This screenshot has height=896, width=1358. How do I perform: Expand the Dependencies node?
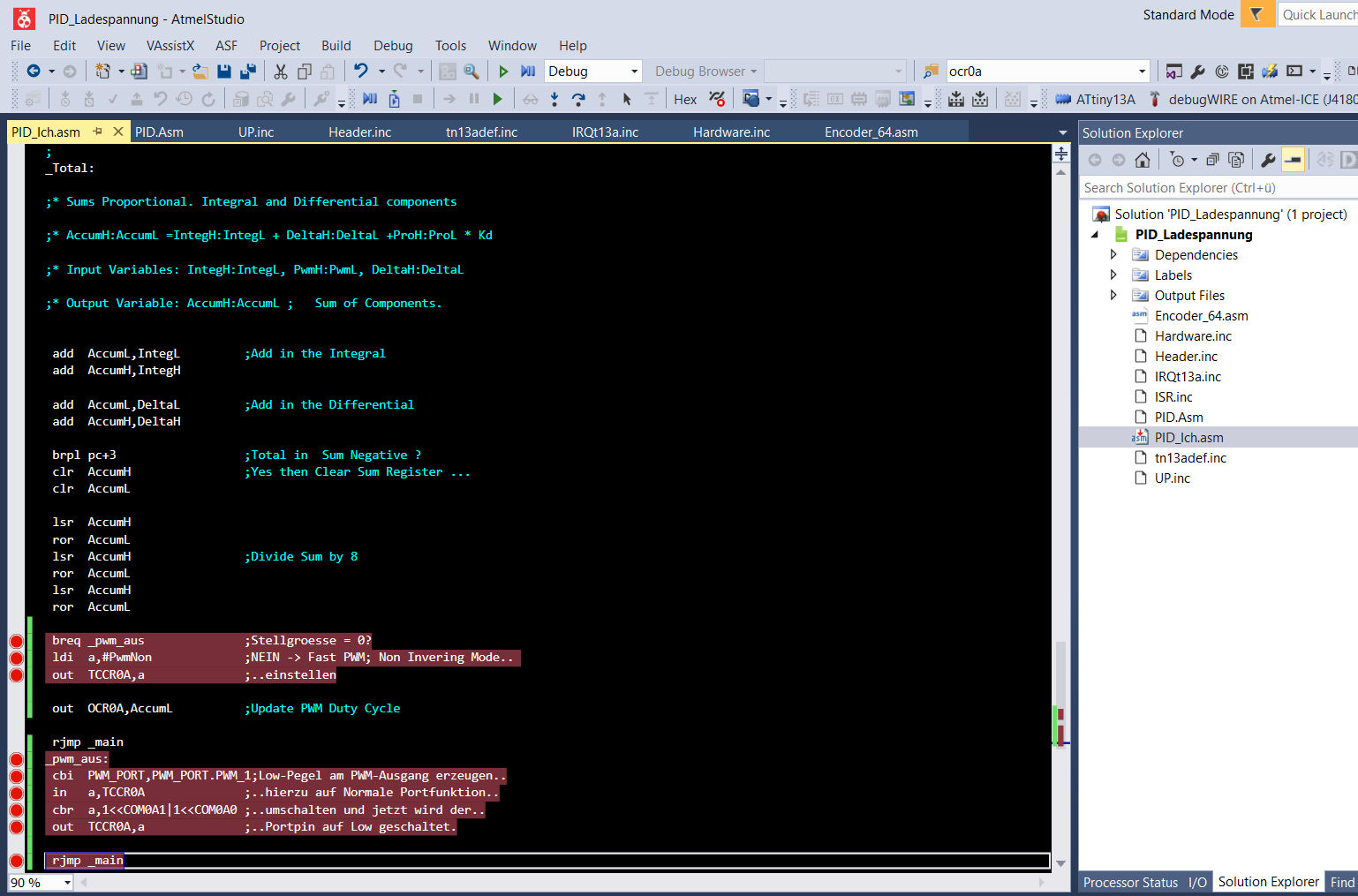point(1113,254)
